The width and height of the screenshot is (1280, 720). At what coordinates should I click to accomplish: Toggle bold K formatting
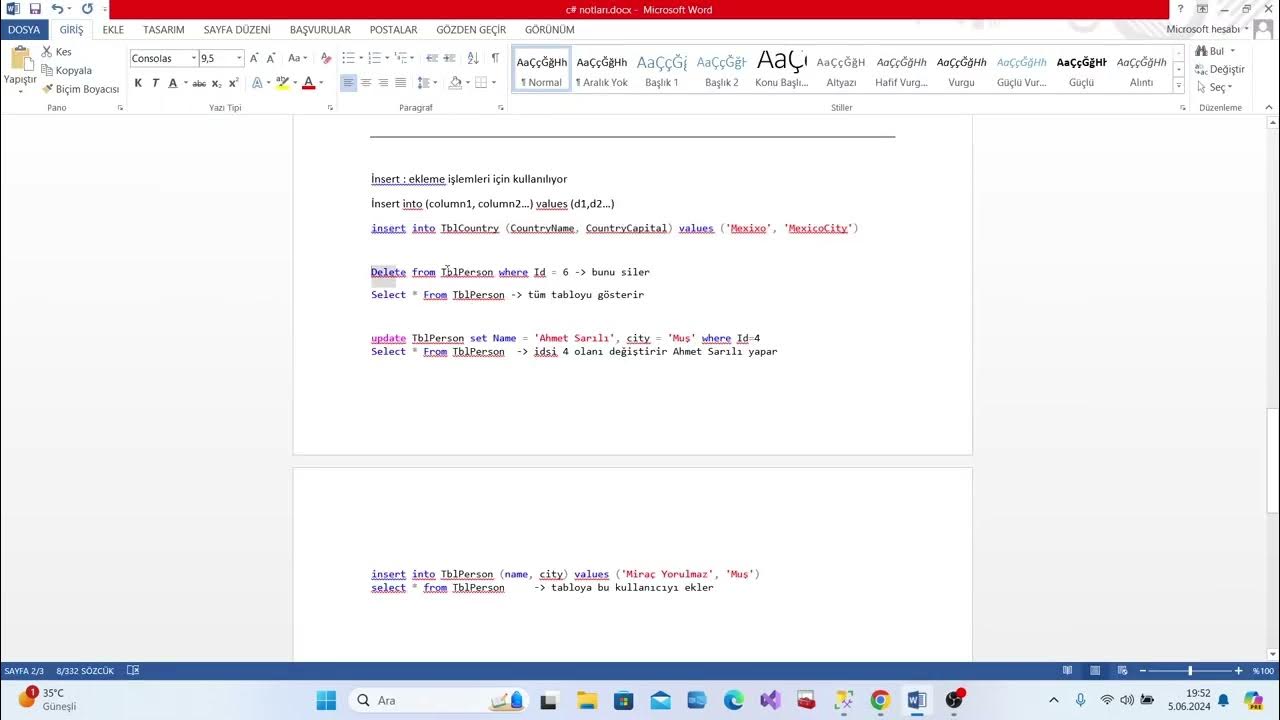pos(138,83)
